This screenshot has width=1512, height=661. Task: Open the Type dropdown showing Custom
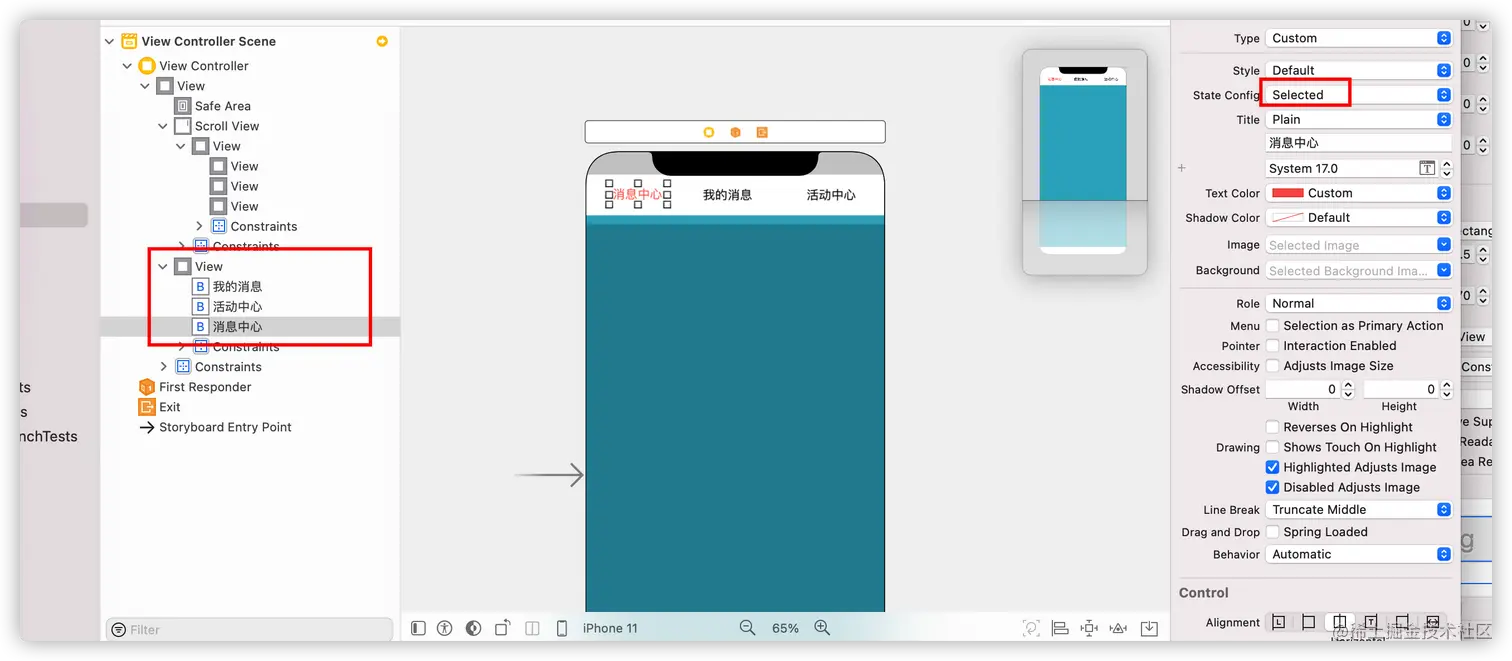(x=1358, y=38)
